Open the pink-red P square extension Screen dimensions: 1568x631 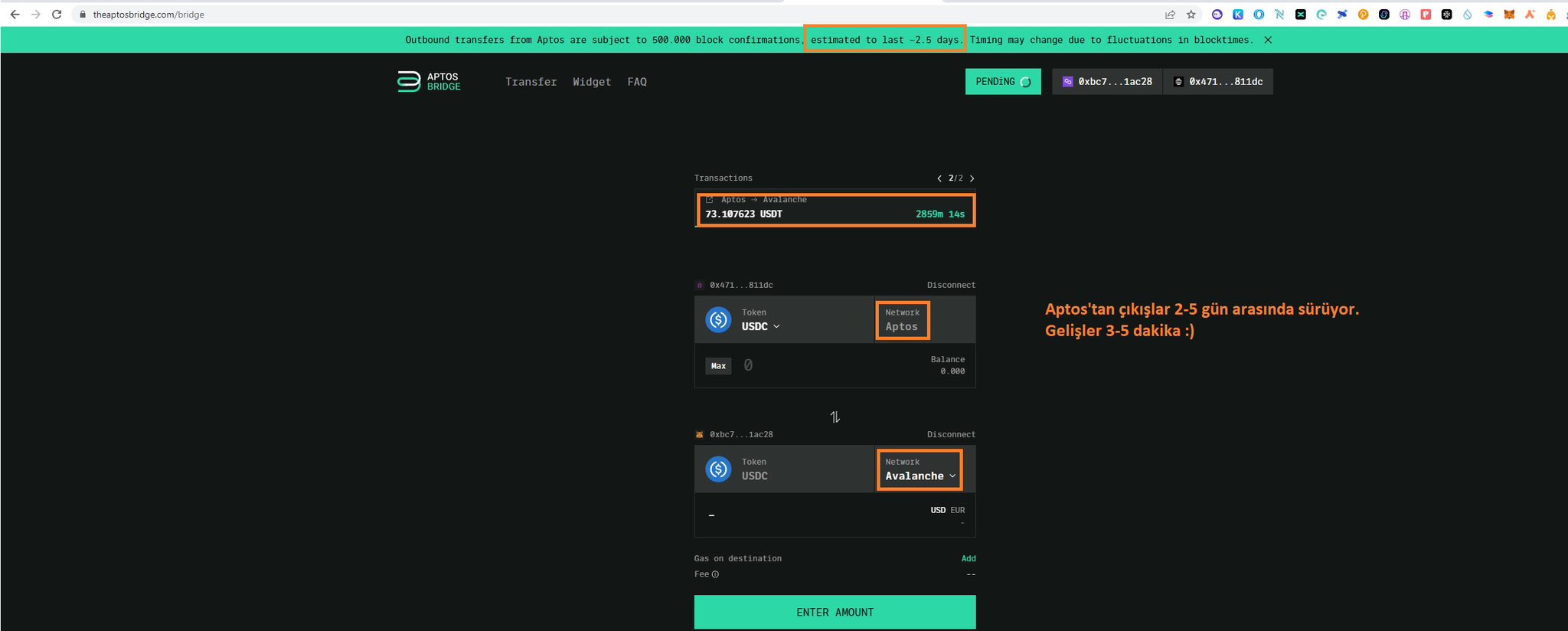pos(1426,15)
